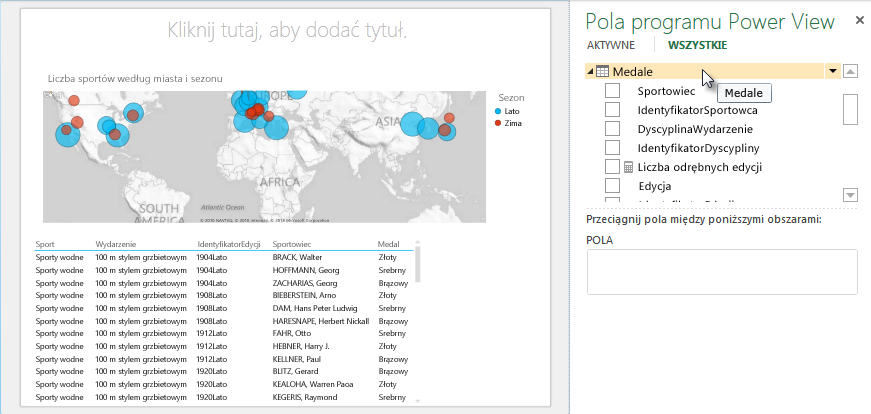871x414 pixels.
Task: Switch to the AKTYWNE tab
Action: pos(610,46)
